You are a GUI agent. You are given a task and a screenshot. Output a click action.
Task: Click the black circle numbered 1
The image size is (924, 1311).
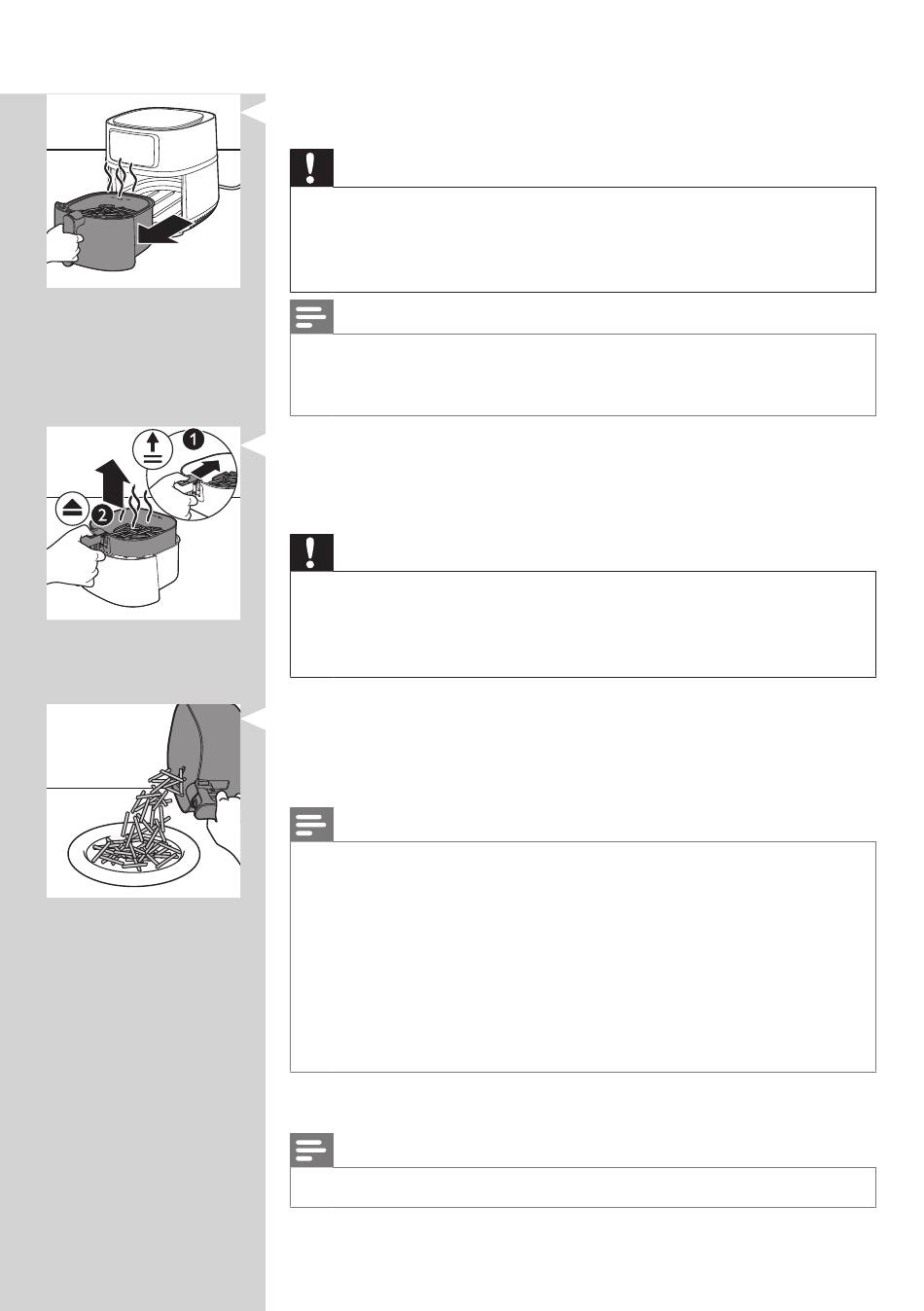click(194, 440)
